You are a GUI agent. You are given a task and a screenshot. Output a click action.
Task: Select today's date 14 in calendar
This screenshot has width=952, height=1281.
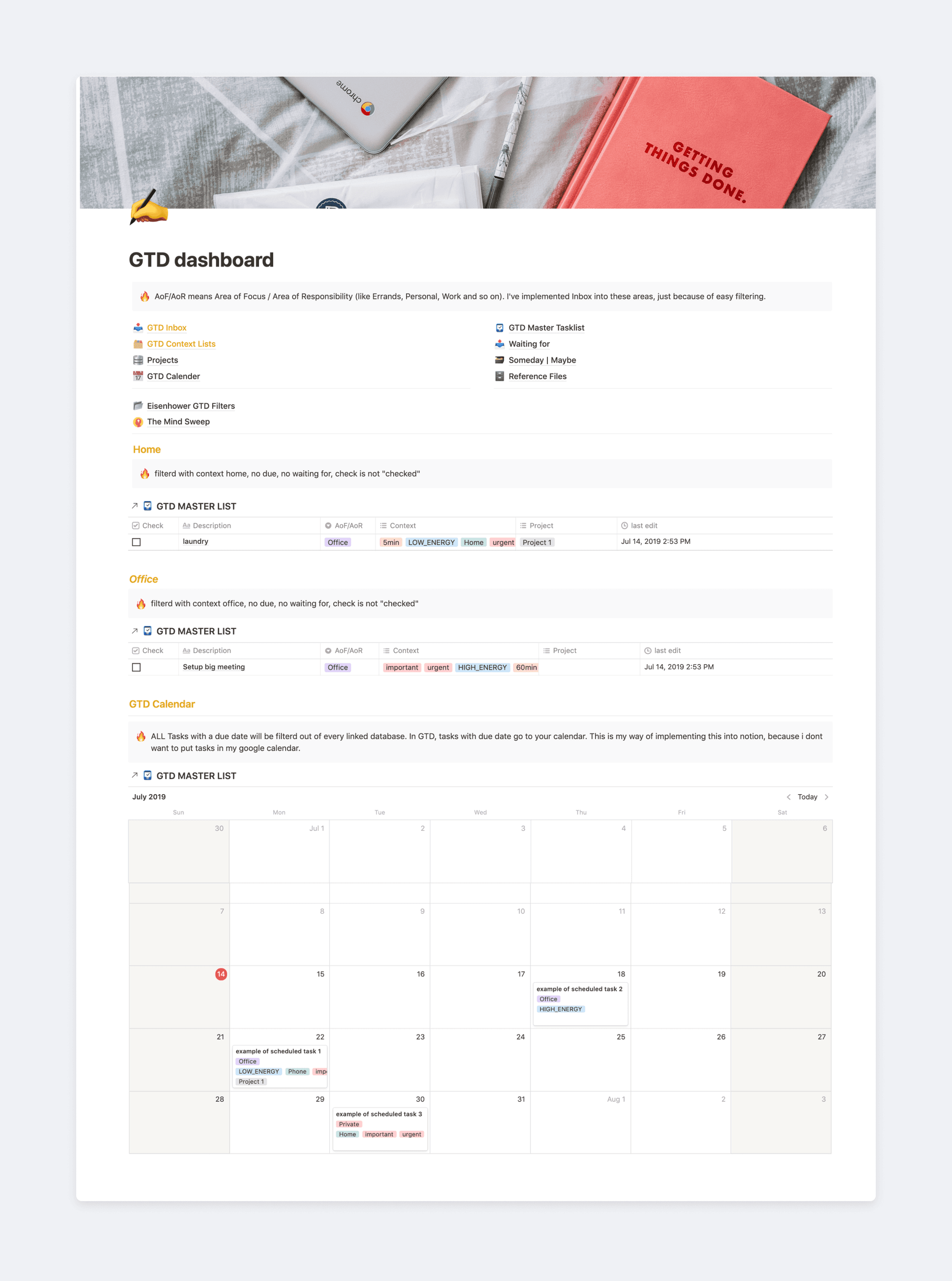click(x=221, y=974)
